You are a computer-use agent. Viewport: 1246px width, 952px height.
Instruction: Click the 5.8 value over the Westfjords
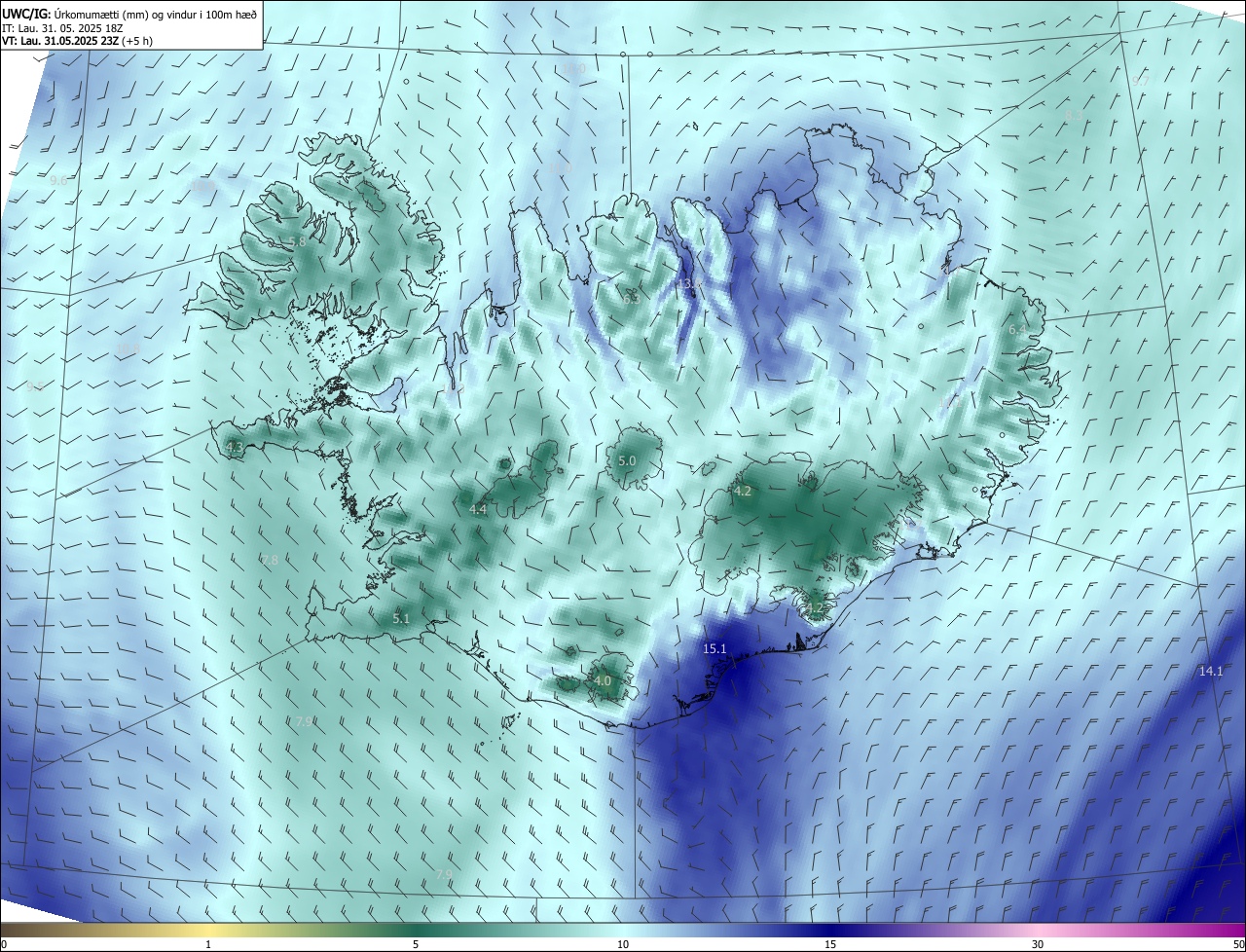click(297, 241)
